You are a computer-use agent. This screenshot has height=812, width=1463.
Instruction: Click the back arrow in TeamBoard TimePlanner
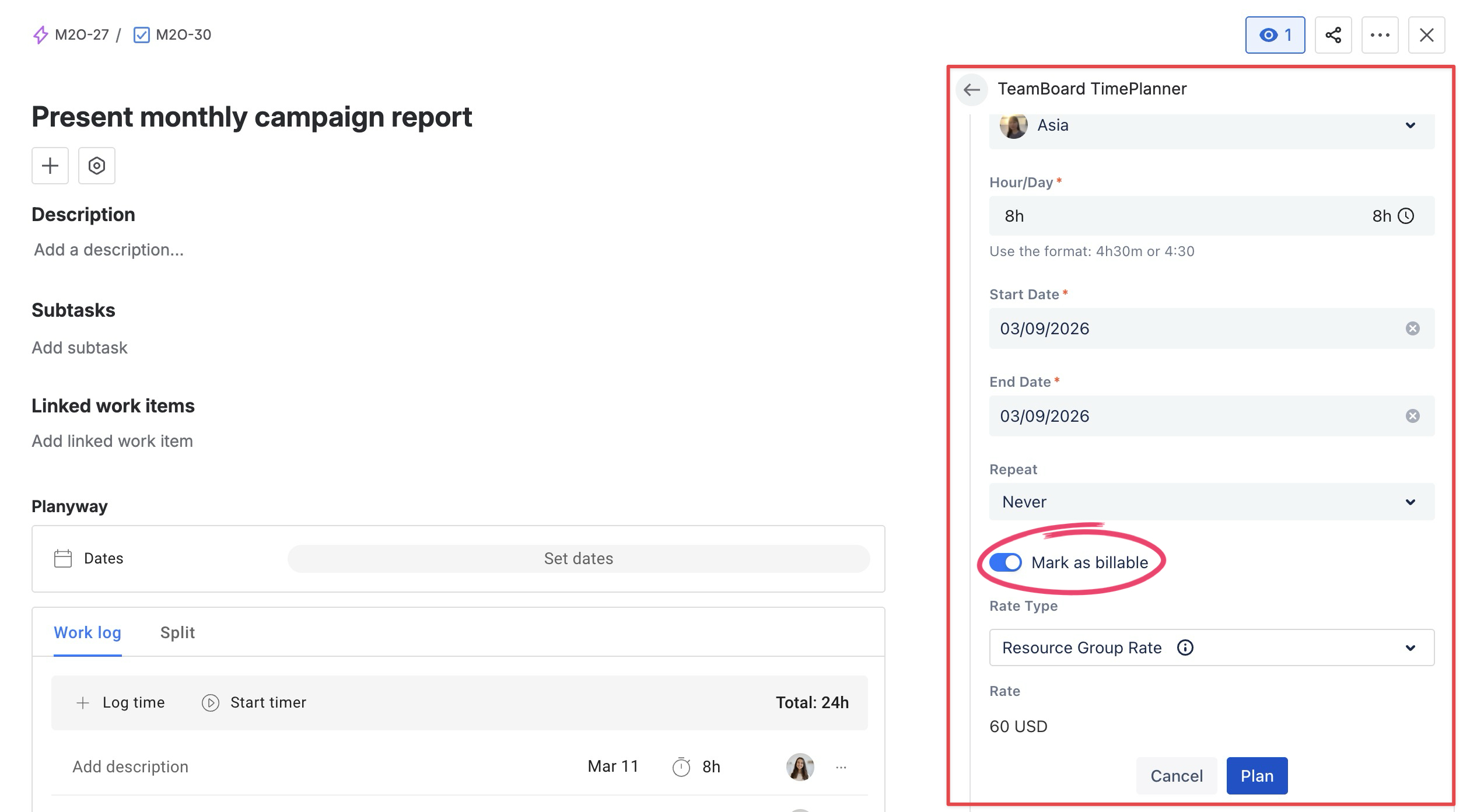[x=971, y=89]
